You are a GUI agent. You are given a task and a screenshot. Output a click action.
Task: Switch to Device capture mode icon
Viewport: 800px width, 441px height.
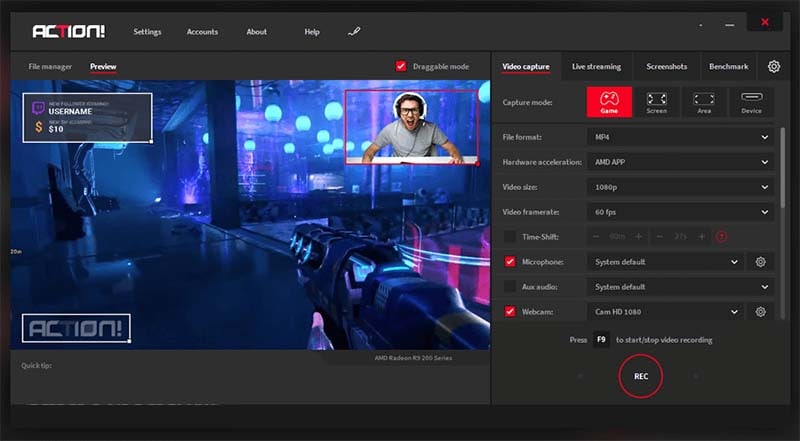pos(751,102)
